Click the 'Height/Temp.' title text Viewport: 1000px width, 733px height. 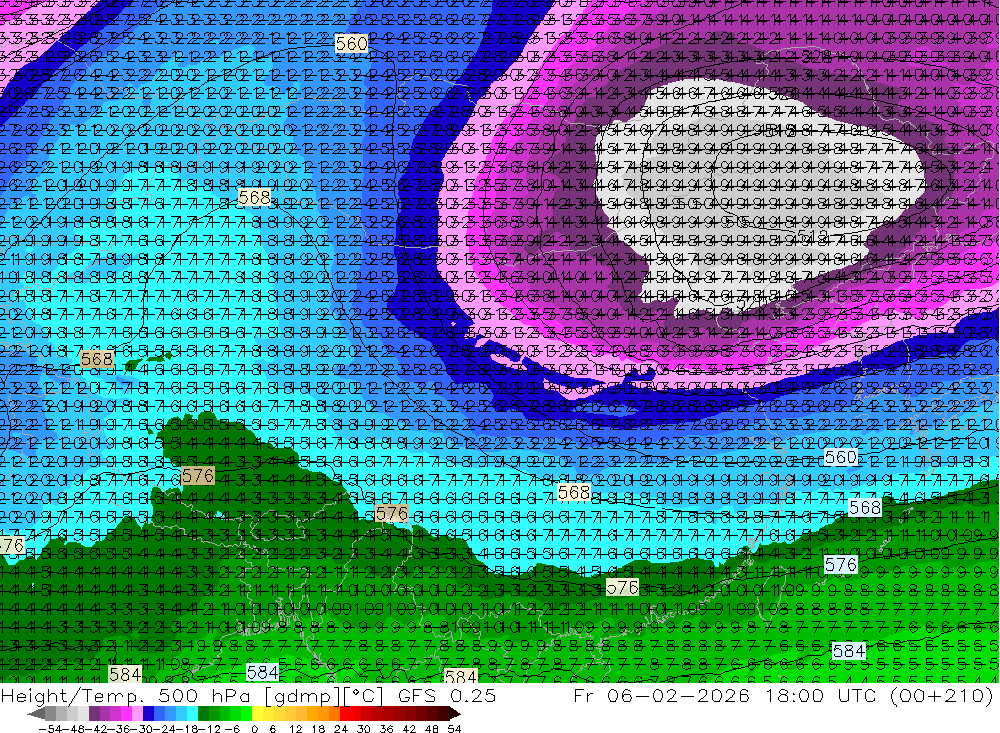coord(71,696)
